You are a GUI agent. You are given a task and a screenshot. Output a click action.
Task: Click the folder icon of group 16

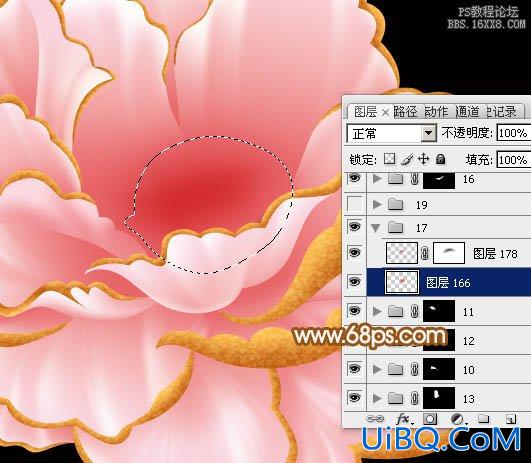point(395,178)
